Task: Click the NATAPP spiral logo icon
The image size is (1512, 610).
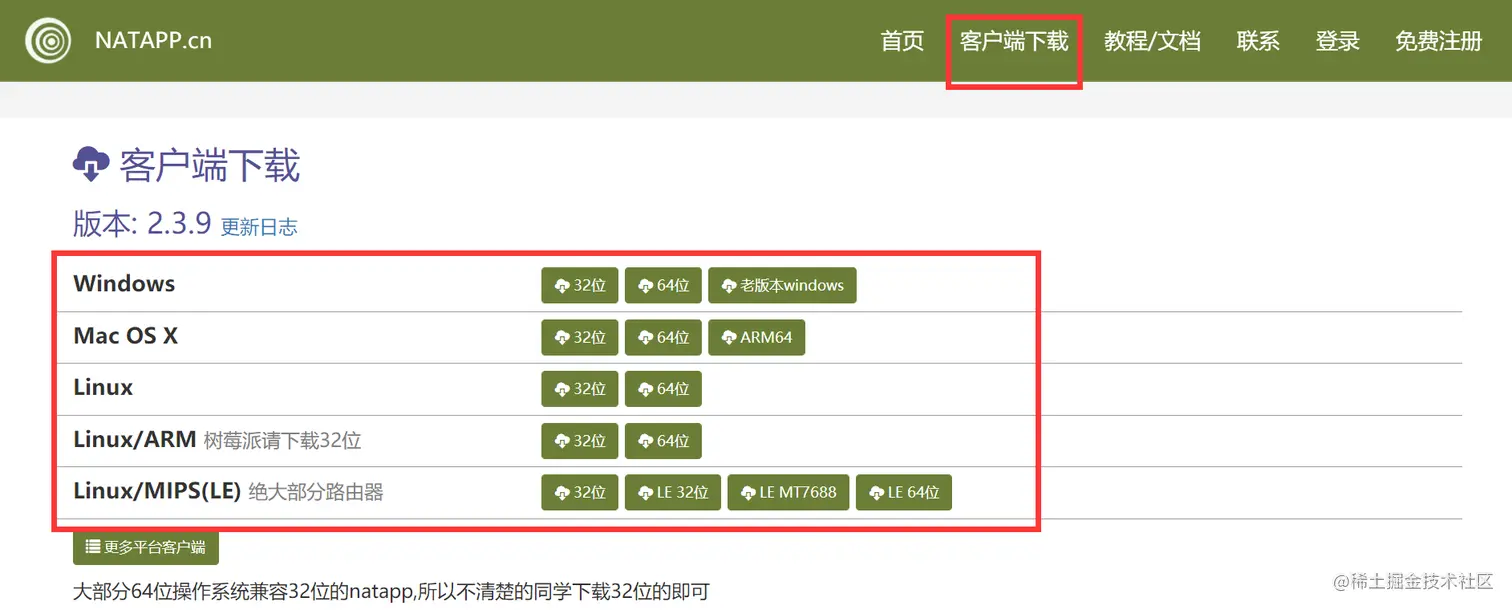Action: pos(48,41)
